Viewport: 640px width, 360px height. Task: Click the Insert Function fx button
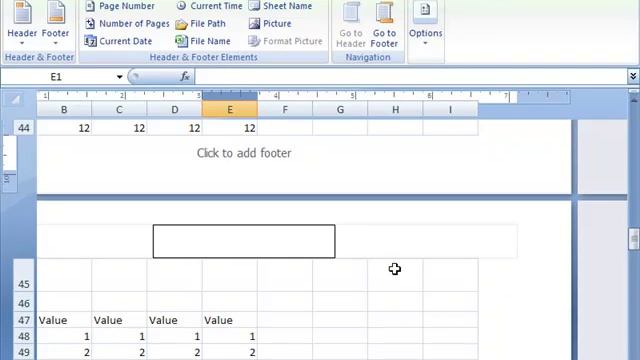click(184, 76)
